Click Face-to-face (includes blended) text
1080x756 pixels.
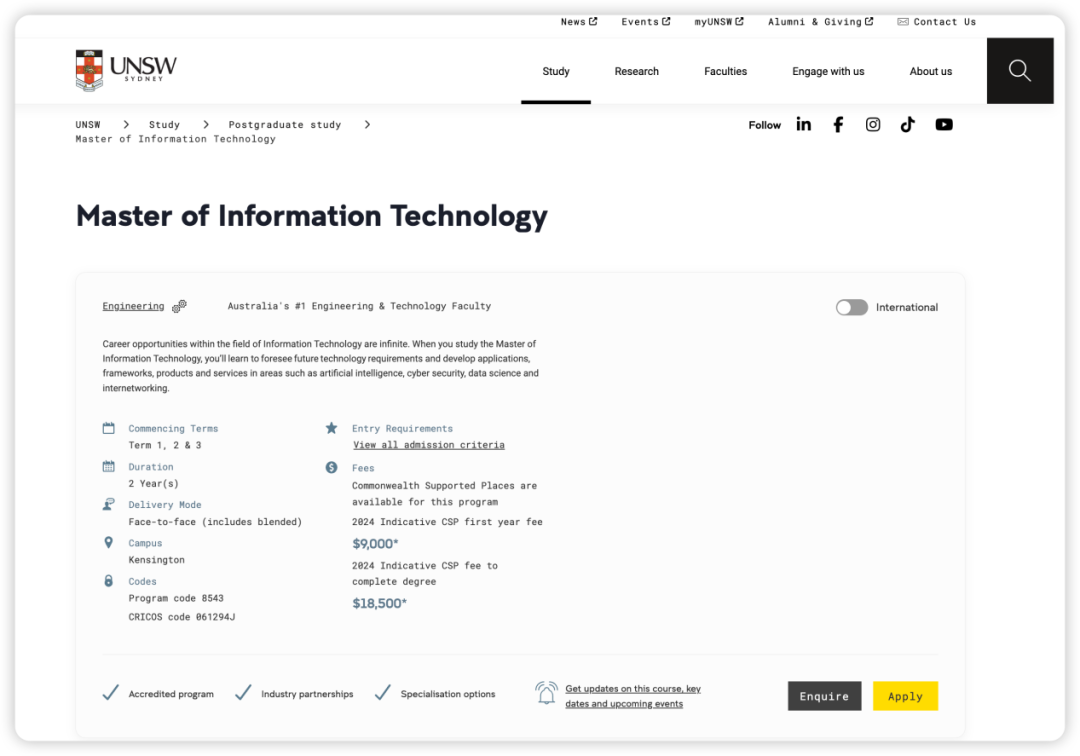[x=215, y=522]
